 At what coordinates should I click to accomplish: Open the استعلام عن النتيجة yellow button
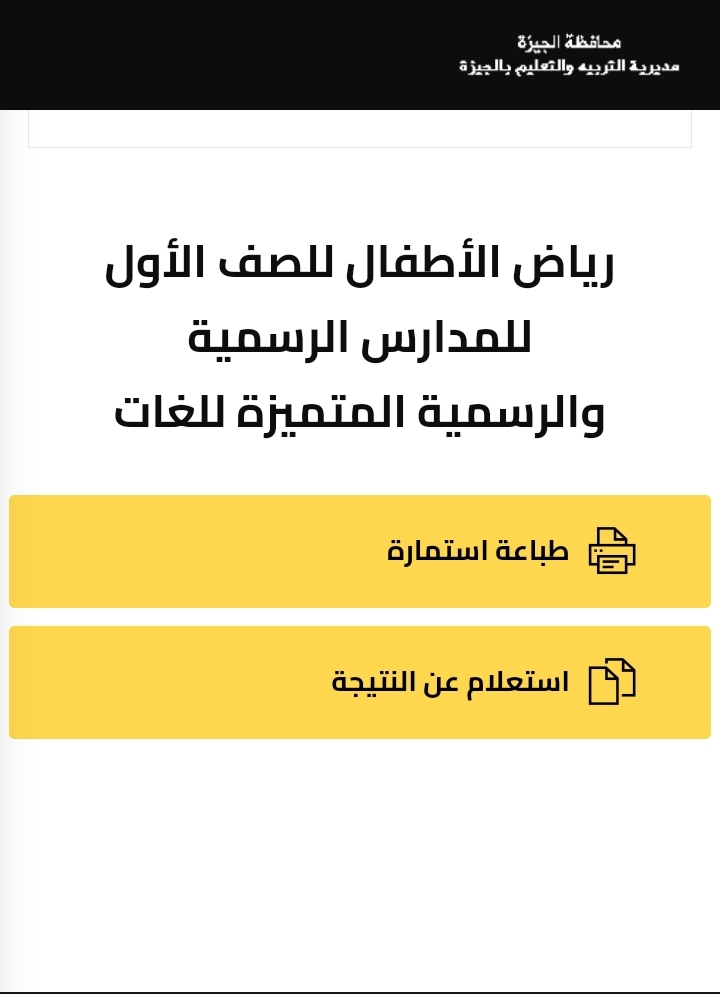pos(360,682)
